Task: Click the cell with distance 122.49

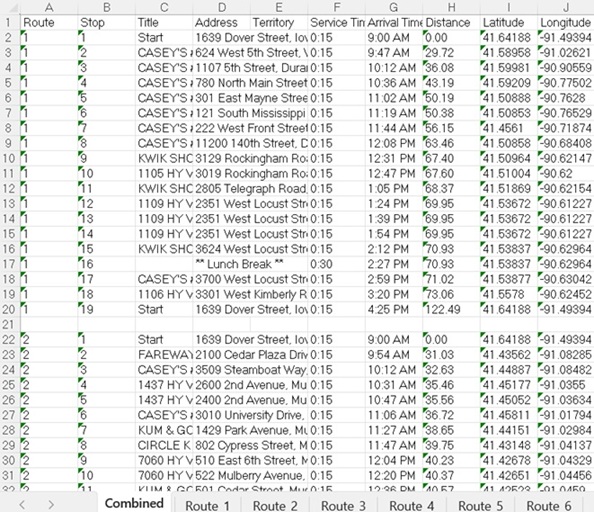Action: 451,309
